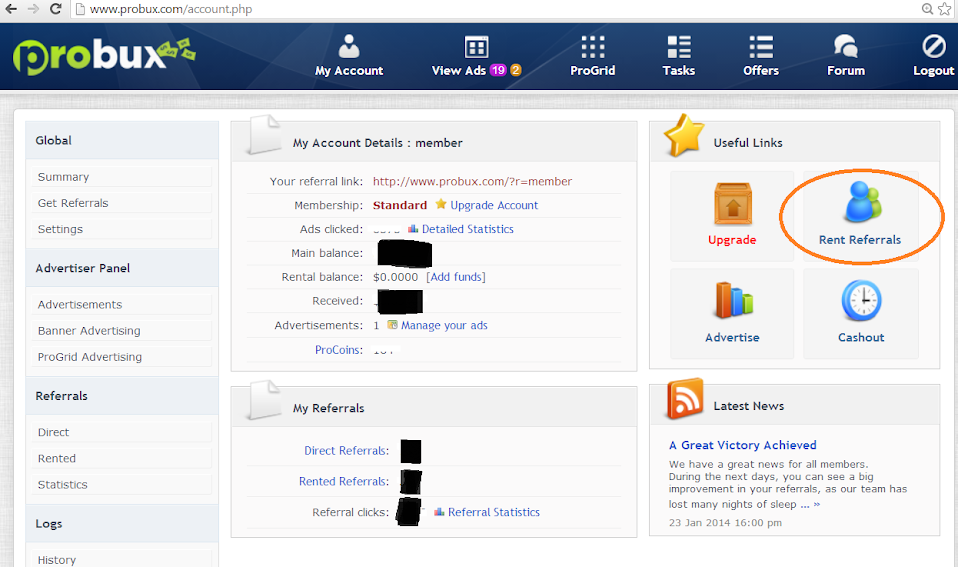Click chart icon beside Detailed Statistics

click(x=413, y=229)
